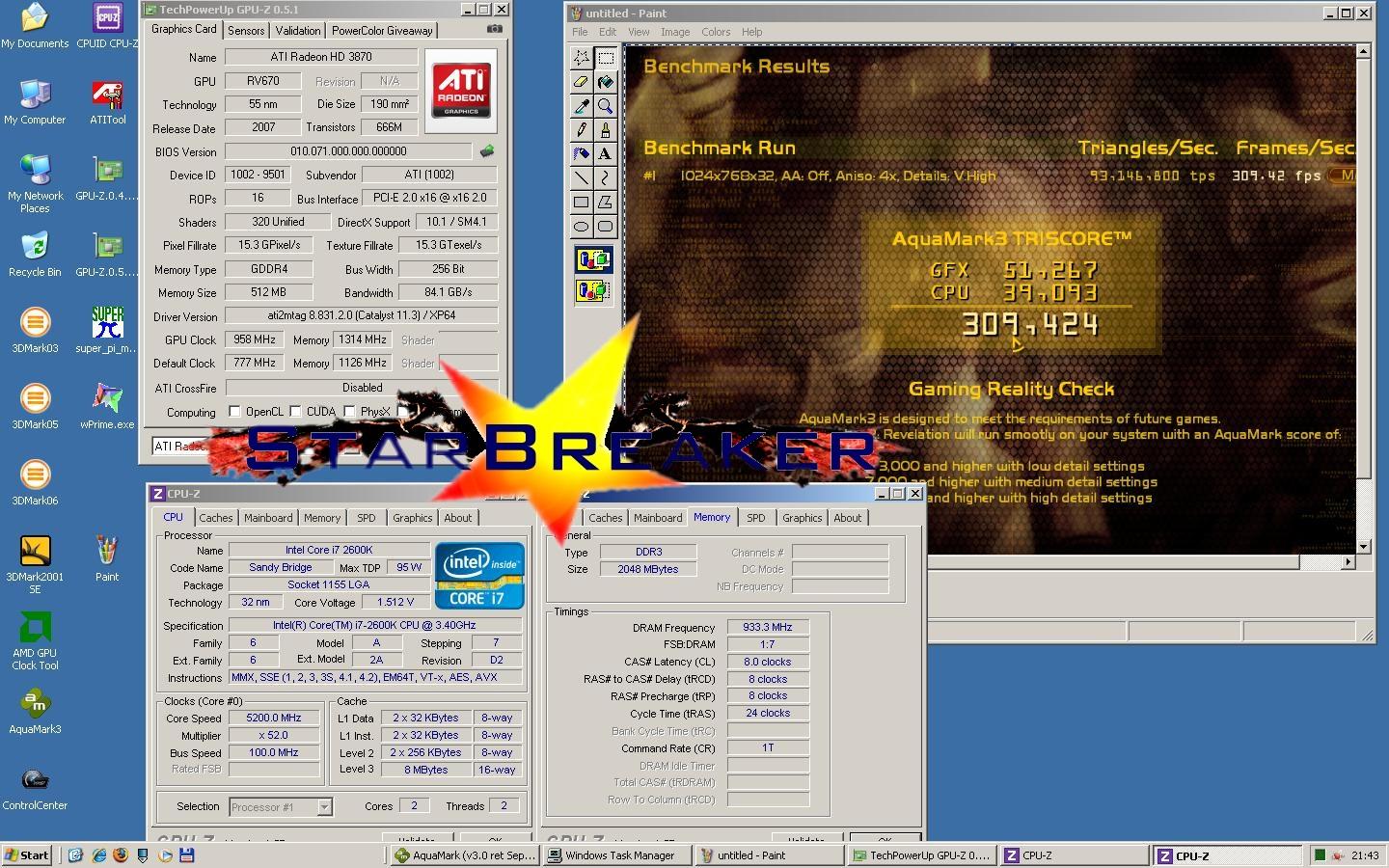Switch to Mainboard tab in left CPU-Z window
Viewport: 1389px width, 868px height.
pos(268,518)
